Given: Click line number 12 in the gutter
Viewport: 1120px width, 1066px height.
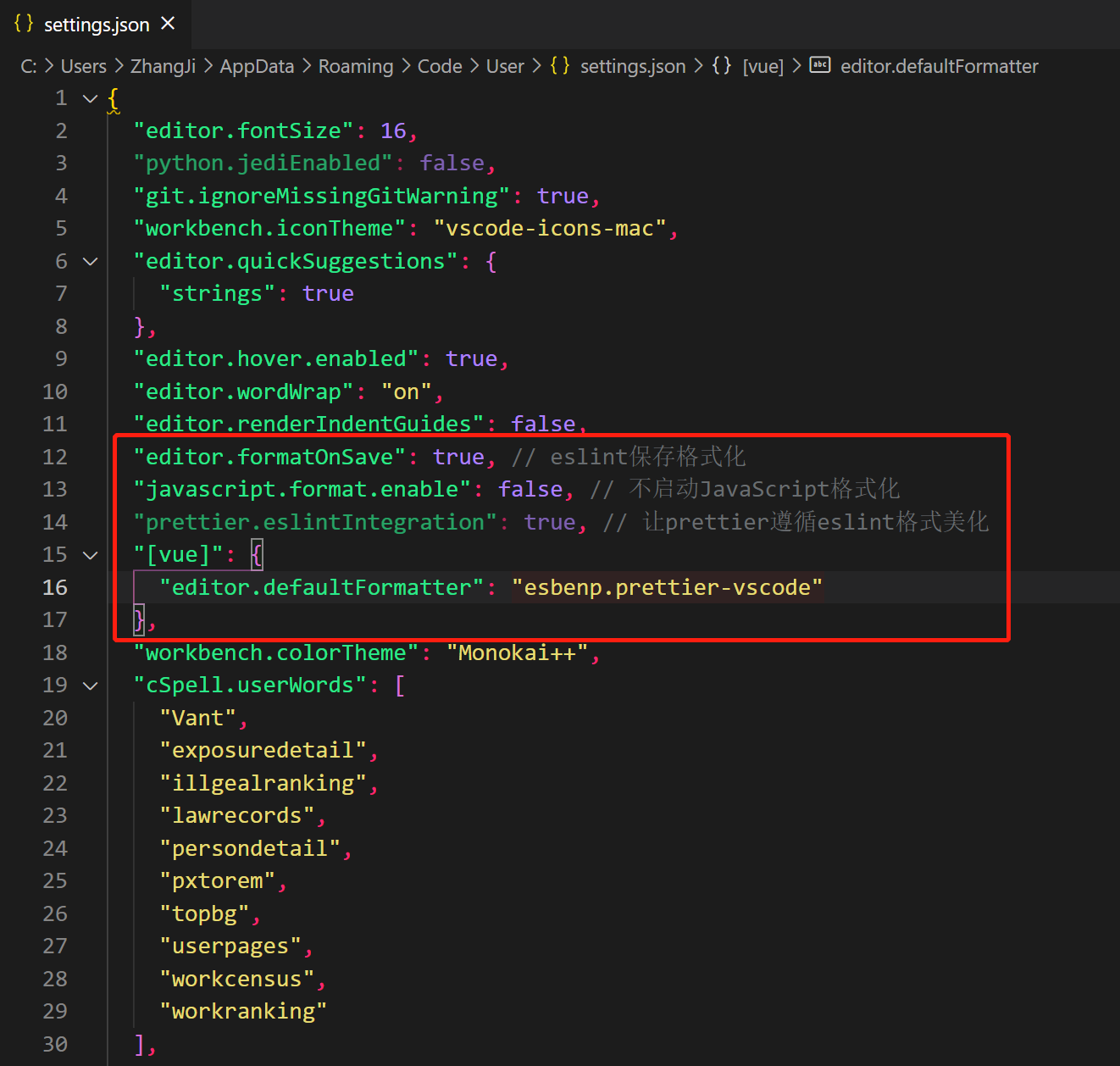Looking at the screenshot, I should click(55, 457).
